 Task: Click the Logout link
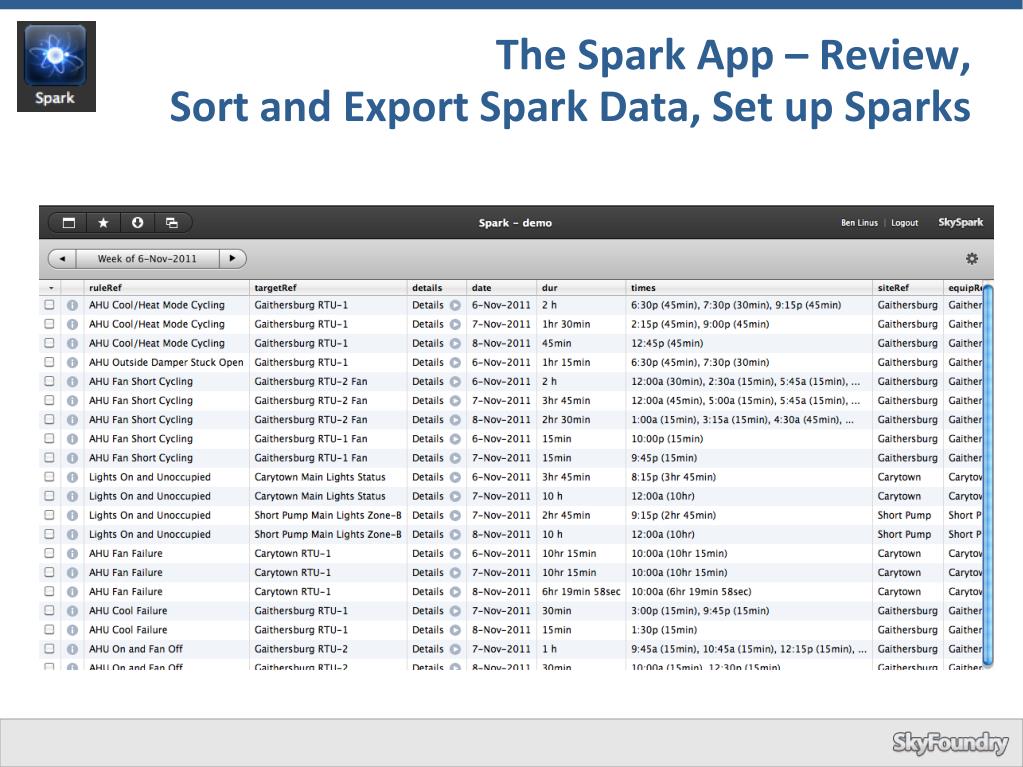click(904, 222)
